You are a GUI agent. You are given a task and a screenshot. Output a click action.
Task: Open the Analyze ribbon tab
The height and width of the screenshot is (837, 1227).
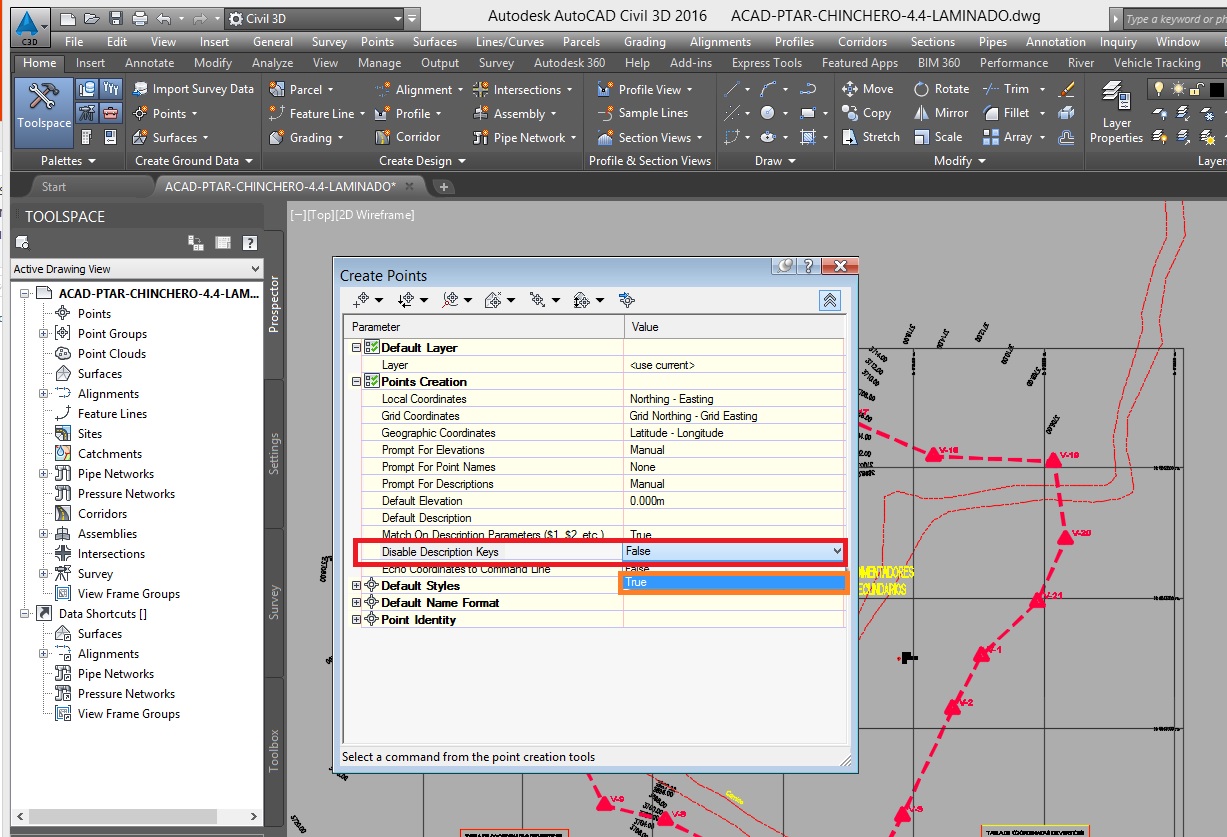point(272,62)
